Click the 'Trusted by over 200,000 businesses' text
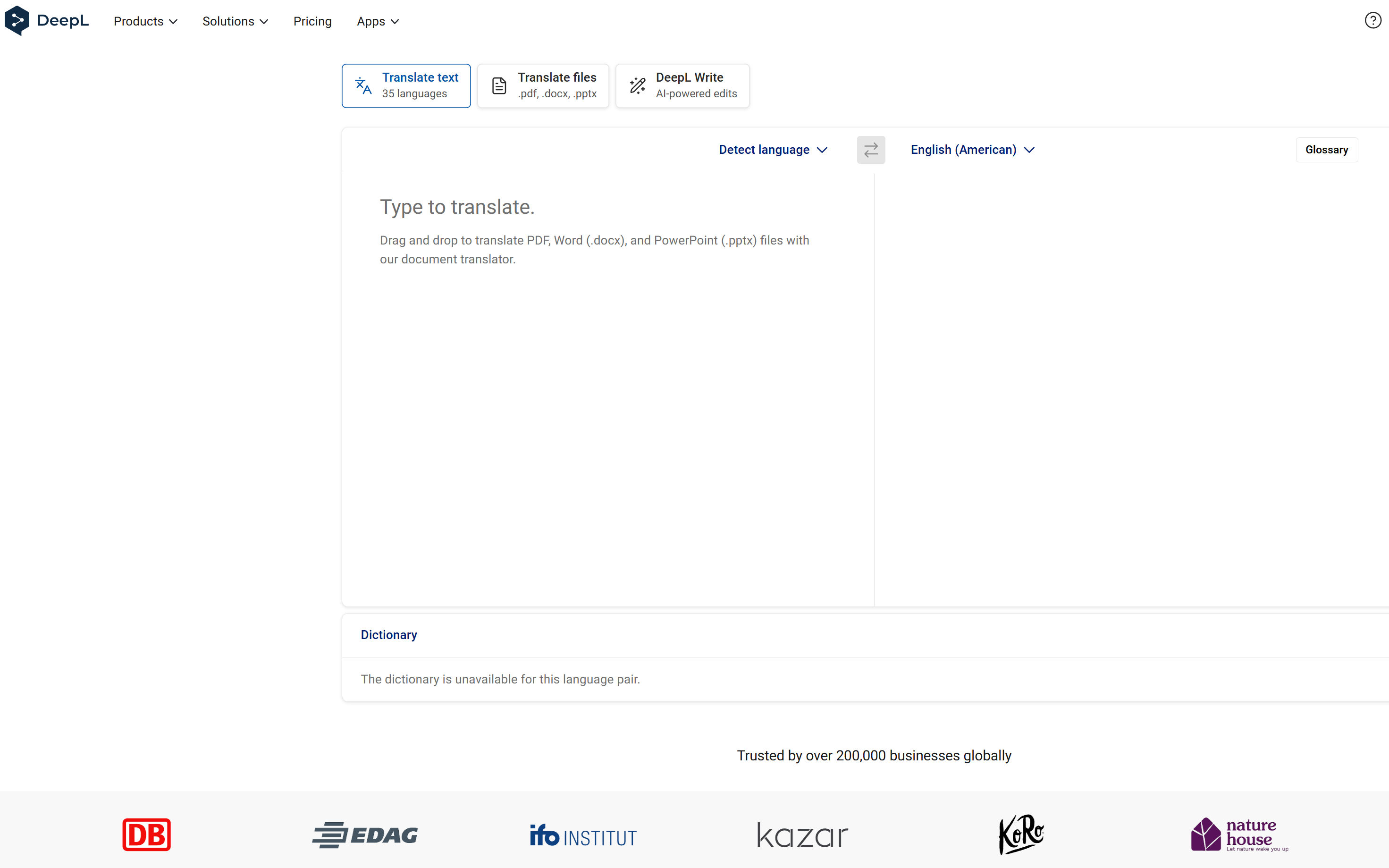 coord(874,756)
